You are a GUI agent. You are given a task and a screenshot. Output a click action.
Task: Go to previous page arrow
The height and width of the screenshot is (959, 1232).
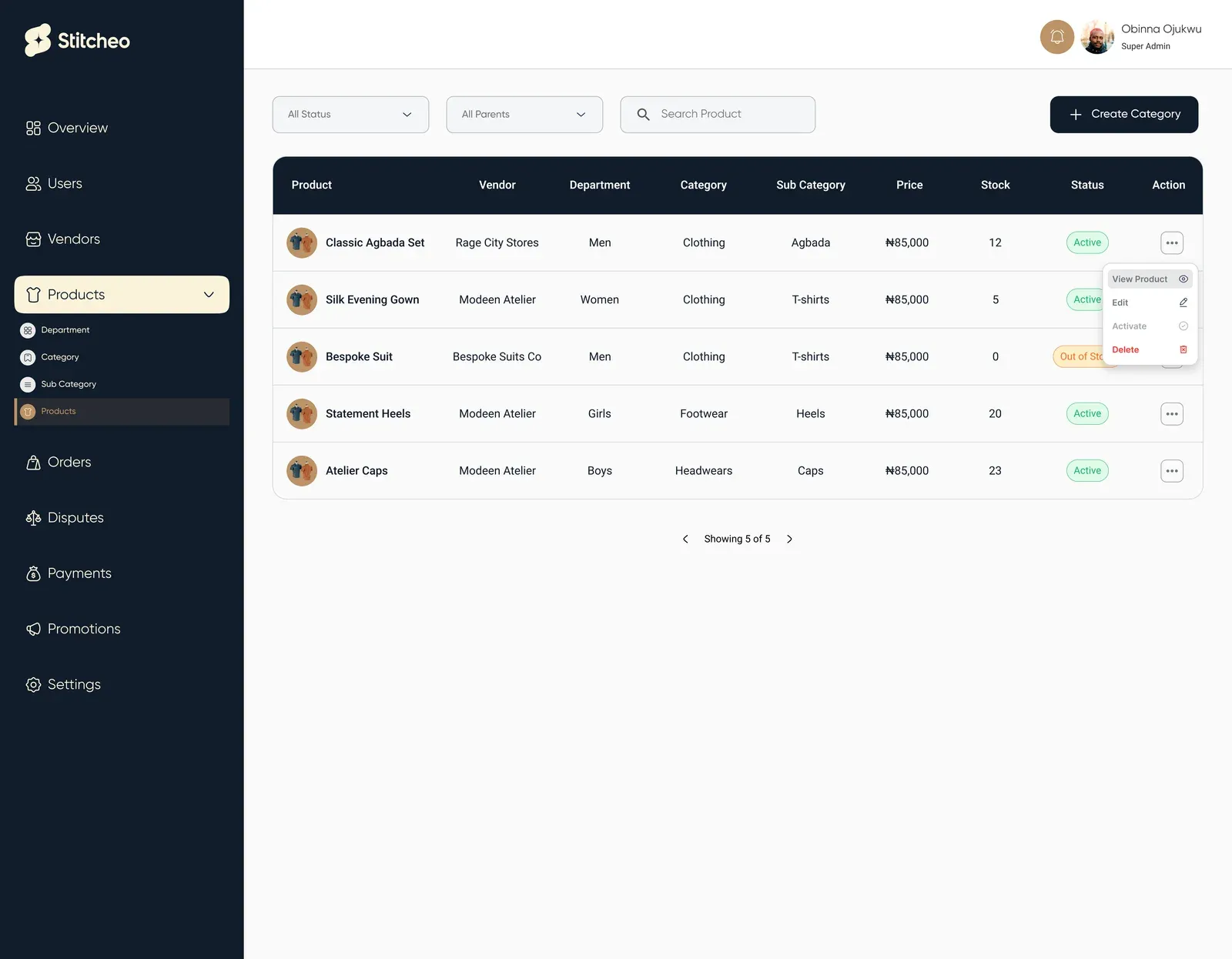(685, 539)
